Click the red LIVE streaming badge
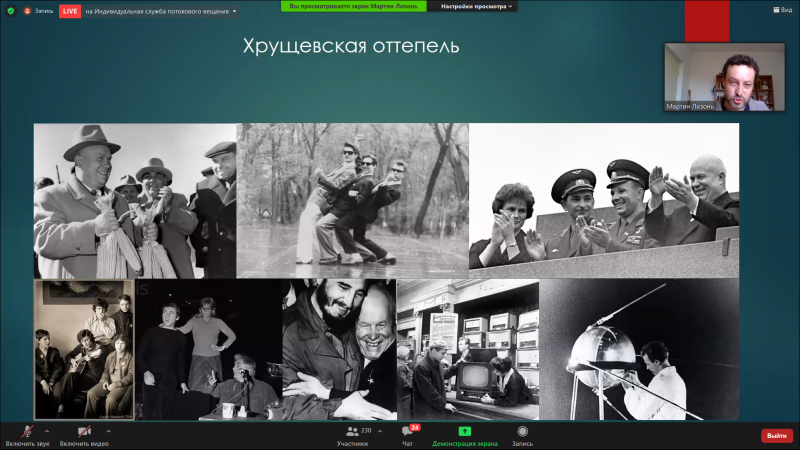800x450 pixels. [70, 11]
